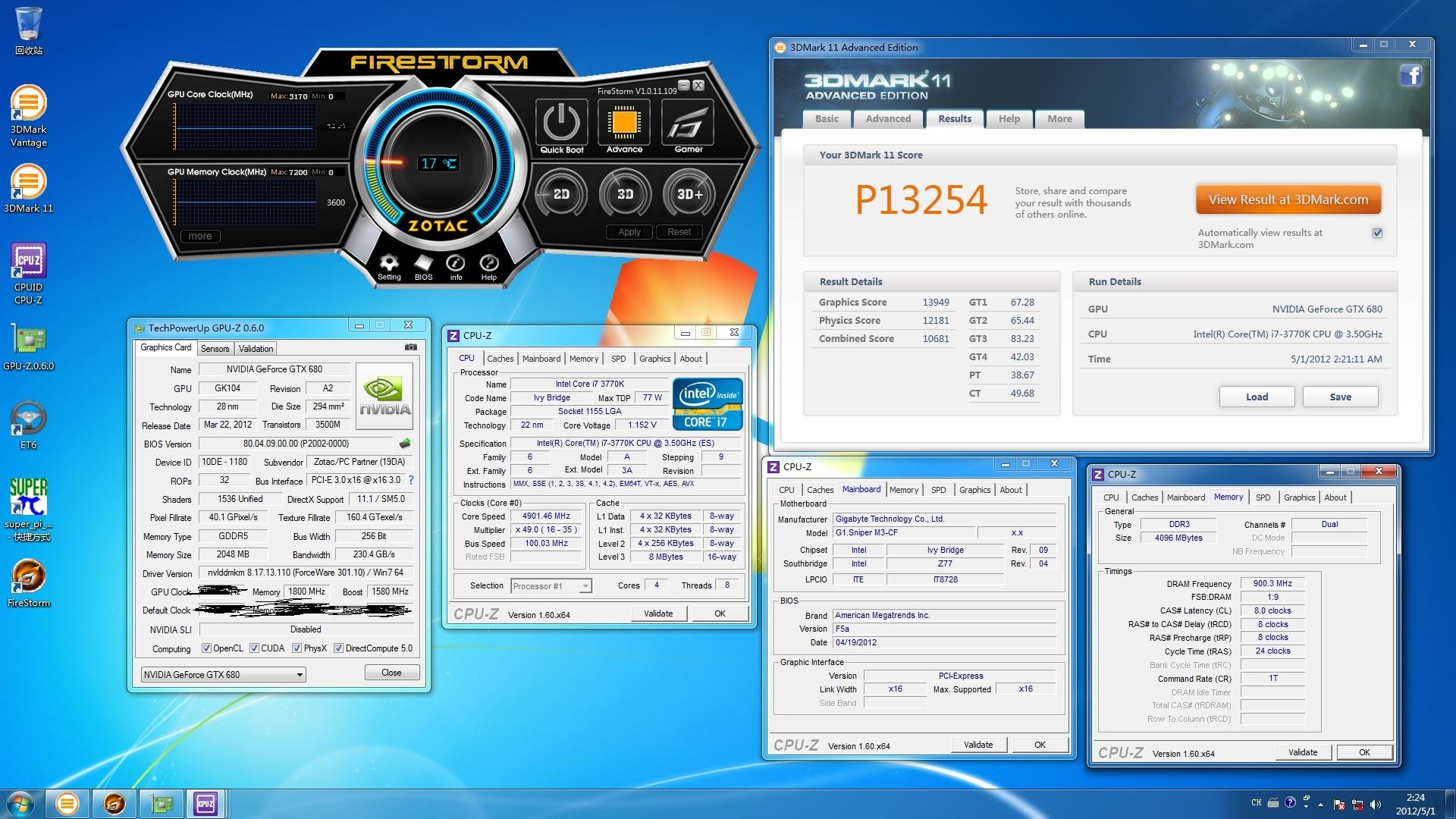The image size is (1456, 819).
Task: Click the FireStorm temperature gauge dial
Action: point(438,163)
